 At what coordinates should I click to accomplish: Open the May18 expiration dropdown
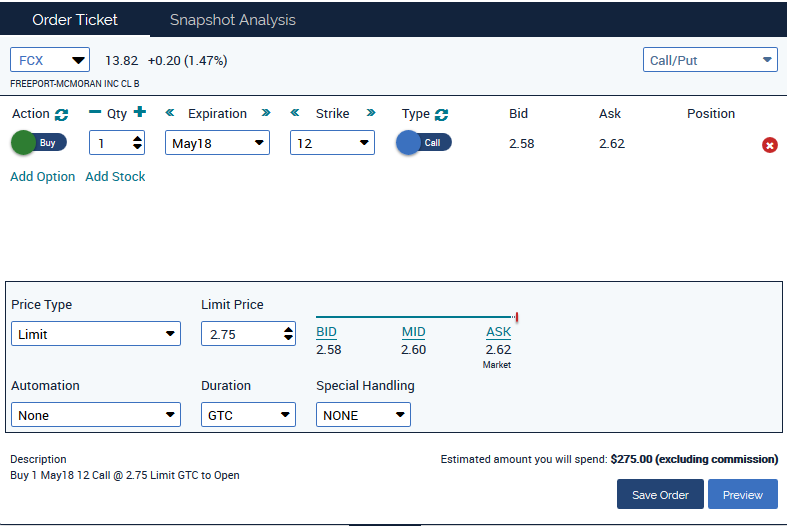[x=217, y=143]
